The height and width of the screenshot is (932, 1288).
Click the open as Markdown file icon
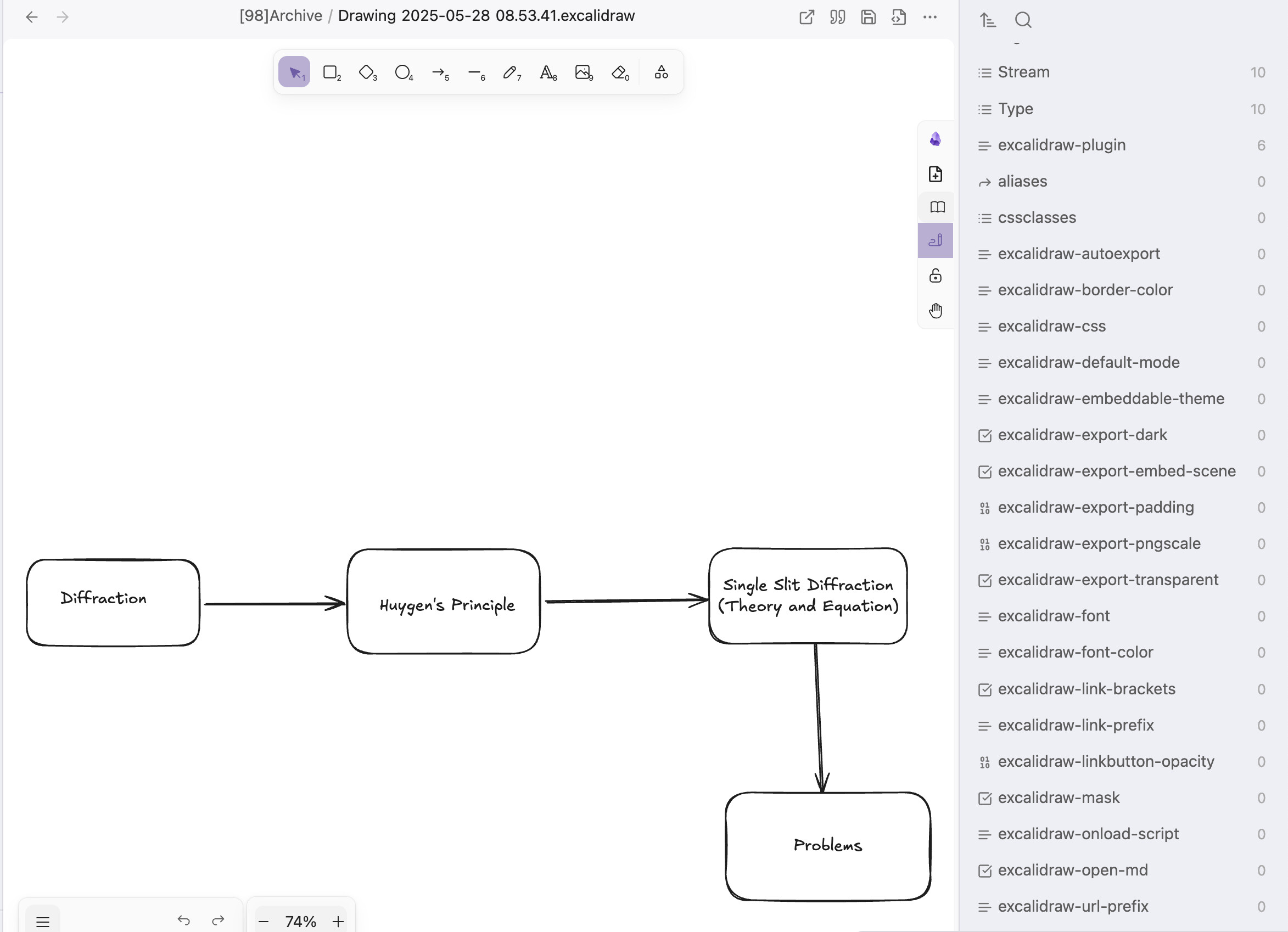tap(899, 17)
